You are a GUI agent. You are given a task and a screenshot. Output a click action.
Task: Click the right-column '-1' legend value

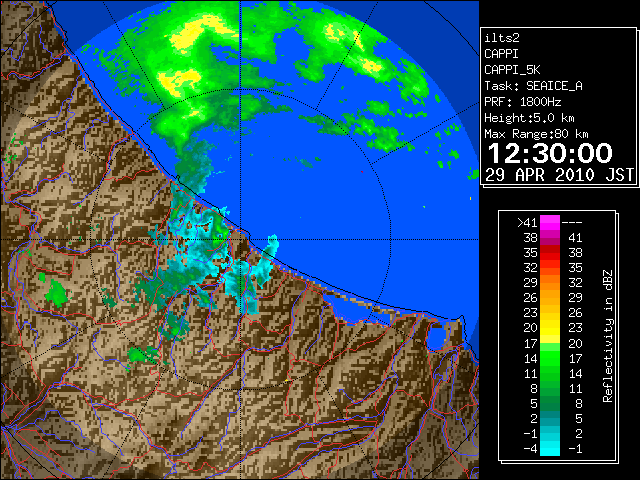[575, 449]
